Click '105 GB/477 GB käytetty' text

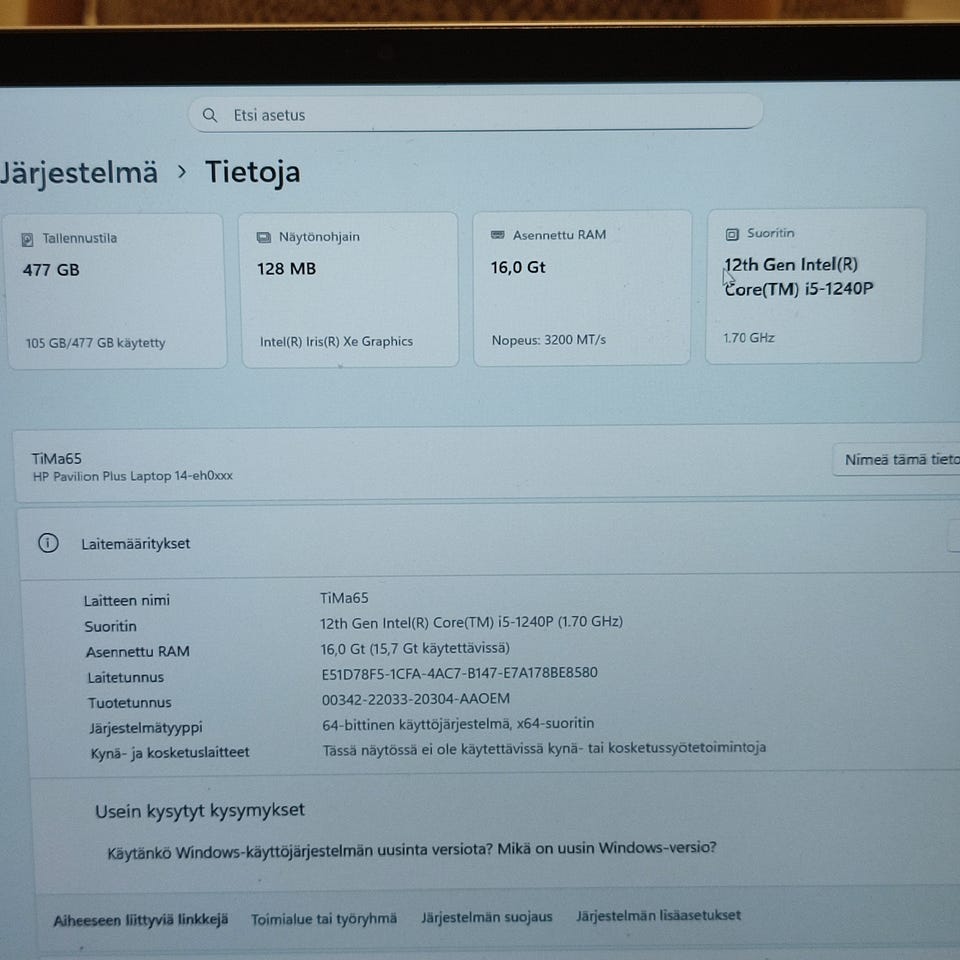point(96,343)
